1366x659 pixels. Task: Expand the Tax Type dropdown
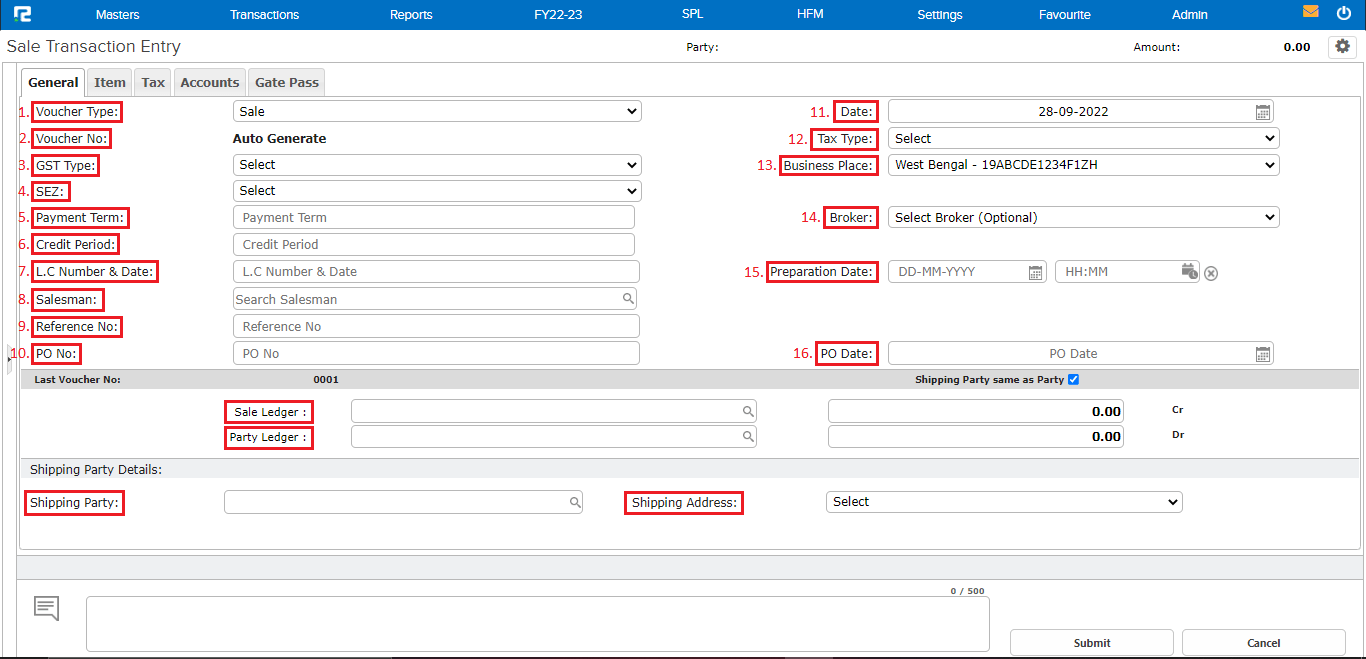tap(1081, 138)
